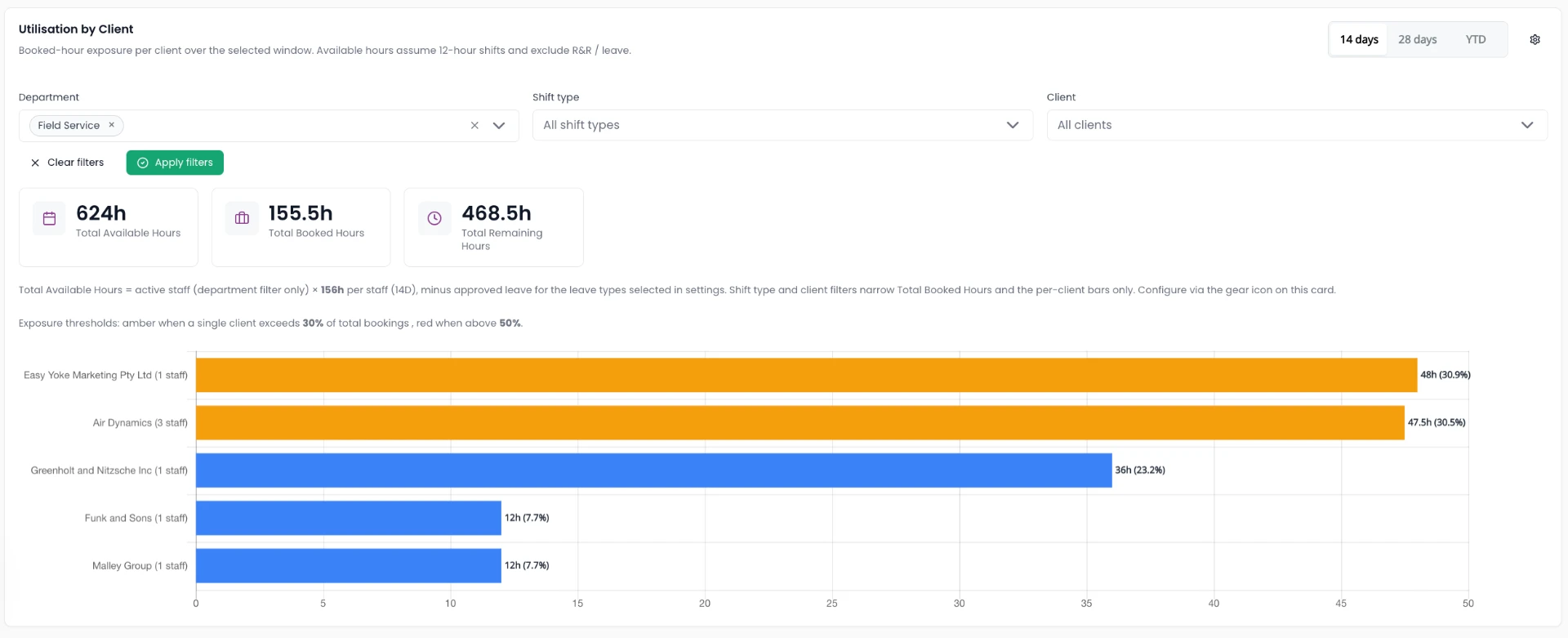Click briefcase icon on Total Booked Hours
This screenshot has height=638, width=1568.
pyautogui.click(x=242, y=218)
